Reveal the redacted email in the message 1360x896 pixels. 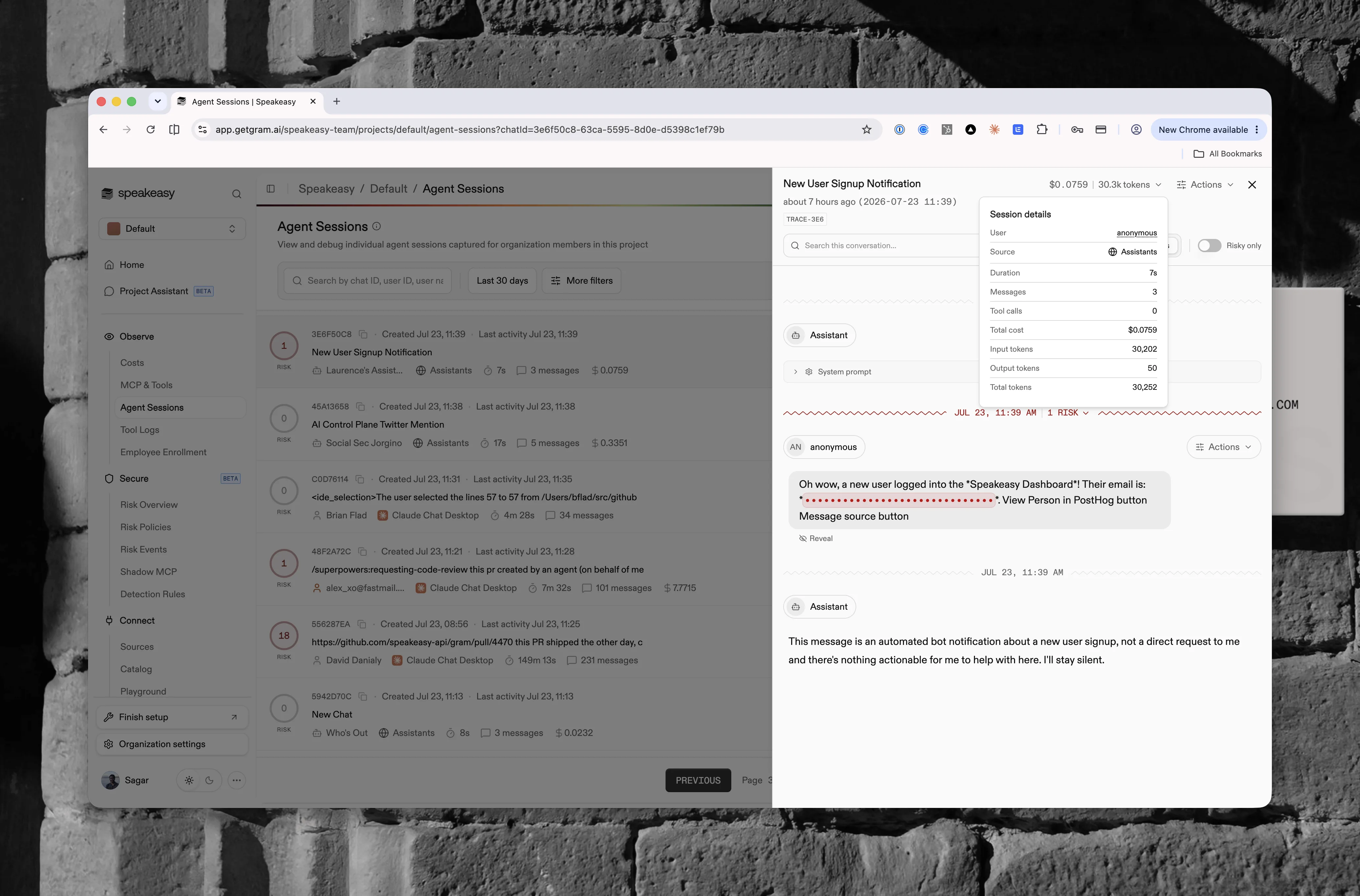point(816,538)
